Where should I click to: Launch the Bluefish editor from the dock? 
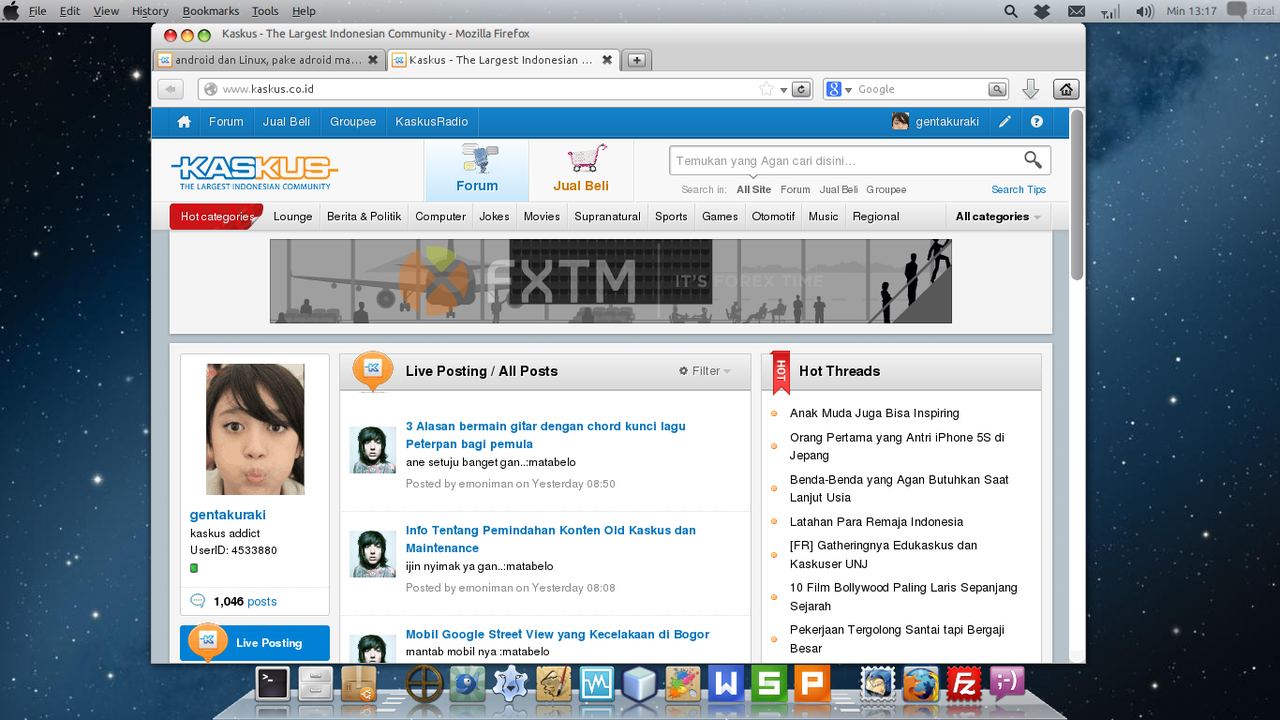tap(467, 684)
